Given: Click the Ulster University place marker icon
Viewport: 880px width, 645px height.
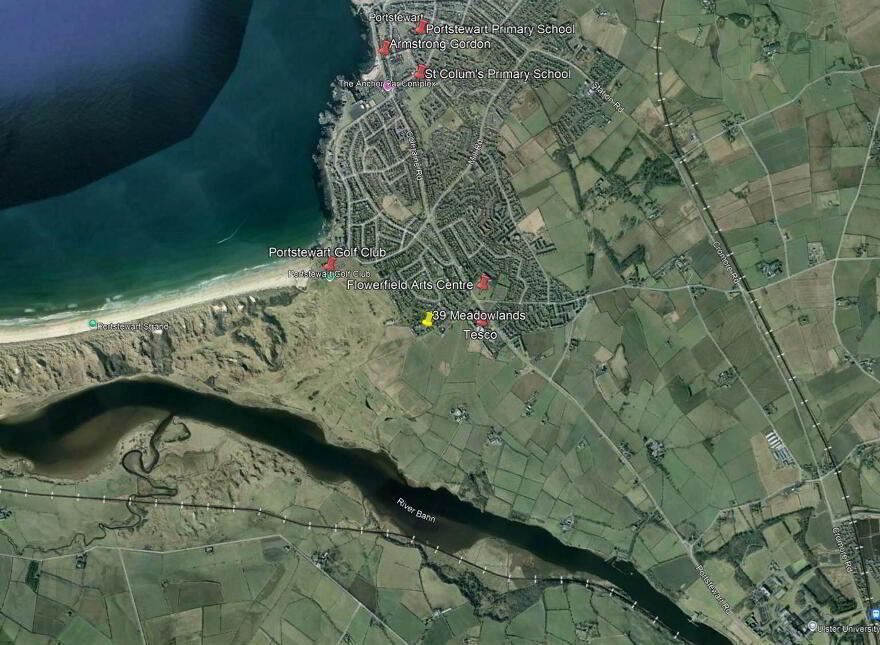Looking at the screenshot, I should (x=812, y=626).
